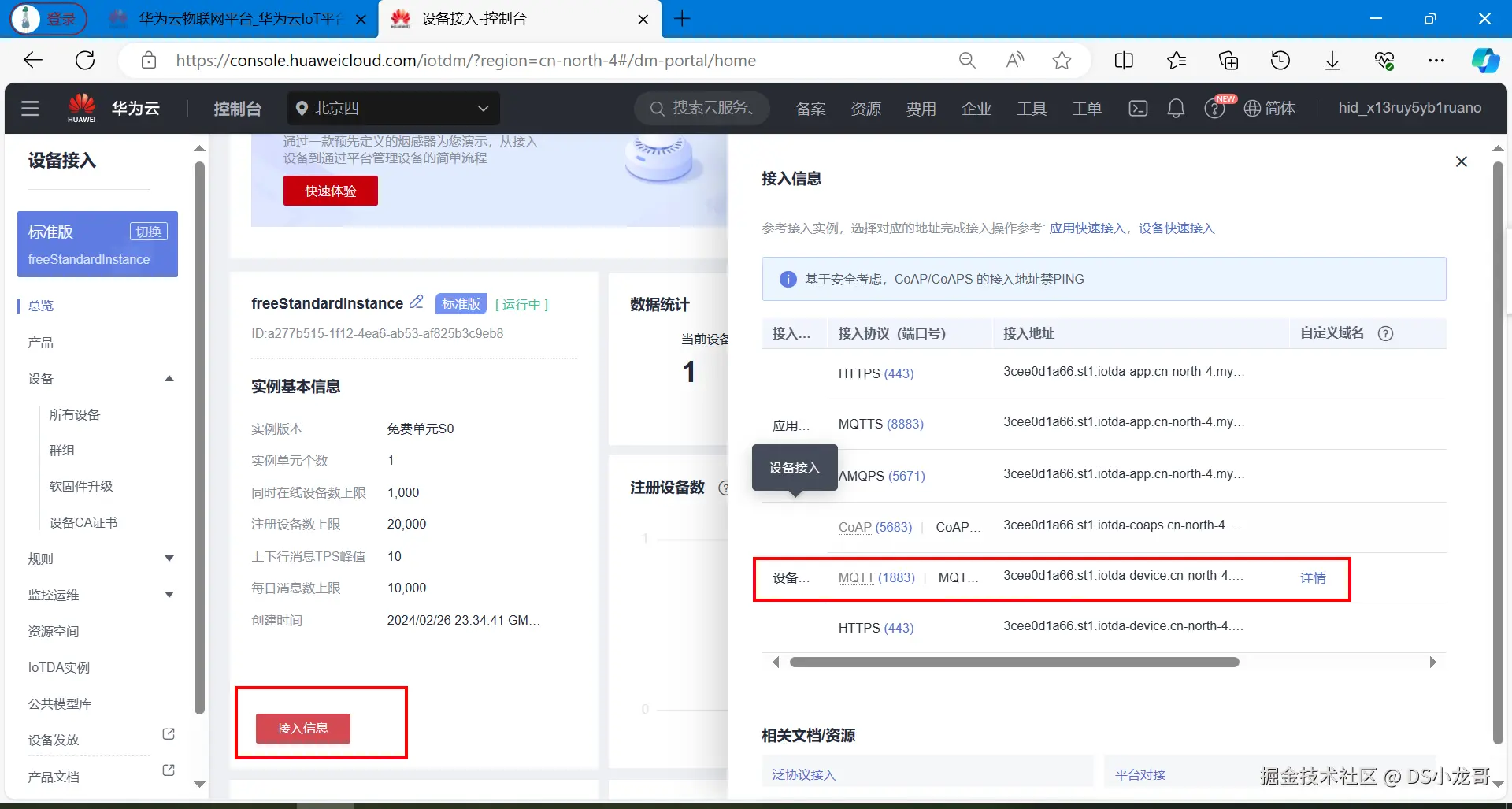Open 设备发放 external link icon

[x=169, y=734]
